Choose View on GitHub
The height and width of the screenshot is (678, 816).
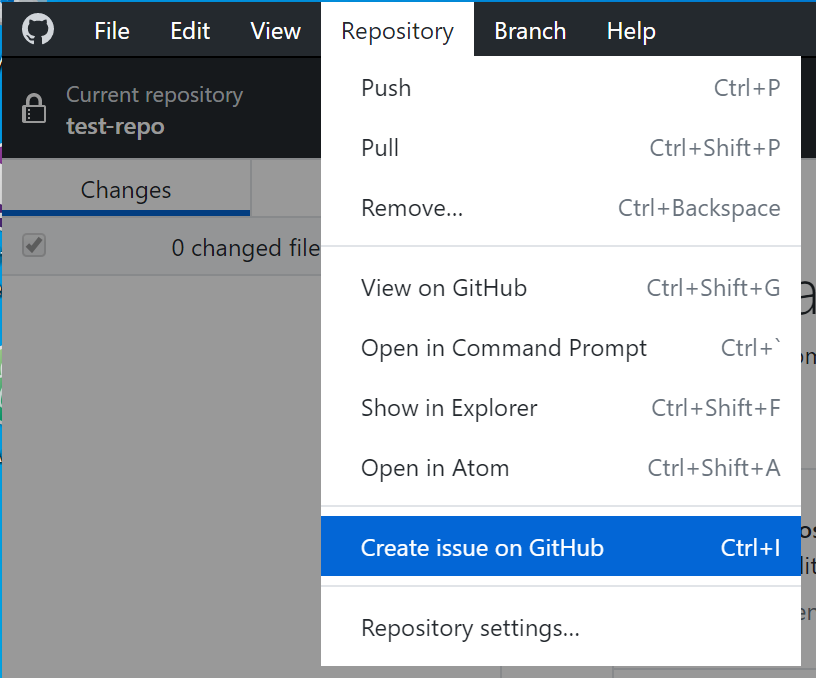click(x=560, y=288)
